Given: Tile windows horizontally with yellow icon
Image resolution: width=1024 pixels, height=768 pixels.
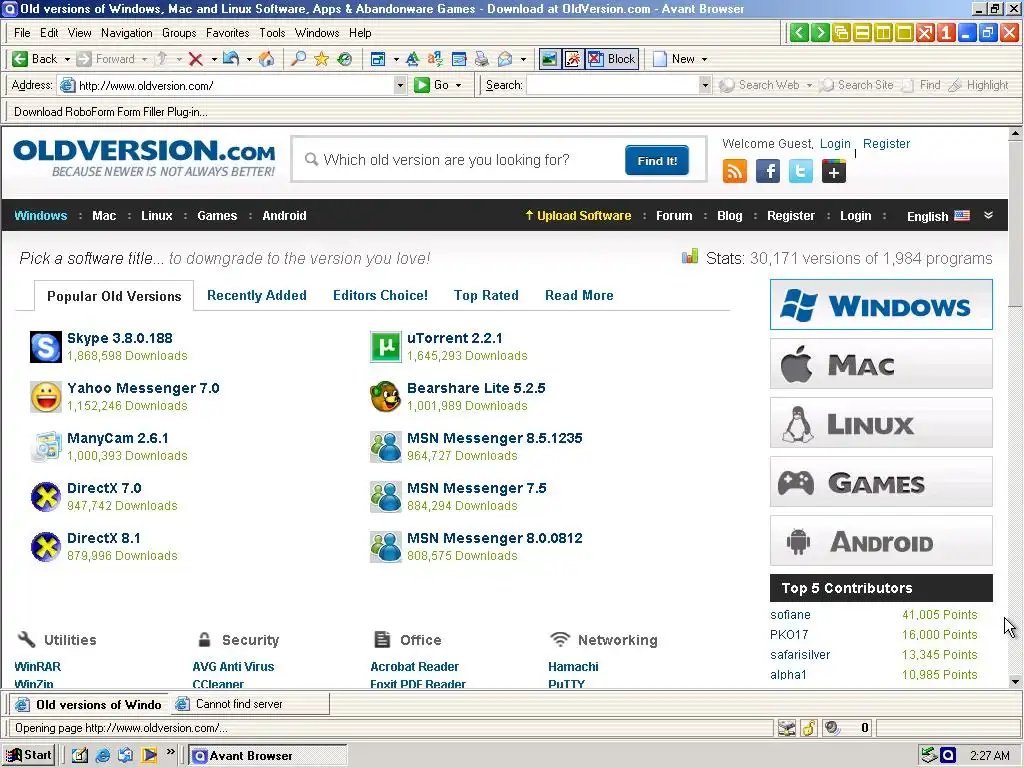Looking at the screenshot, I should (862, 33).
